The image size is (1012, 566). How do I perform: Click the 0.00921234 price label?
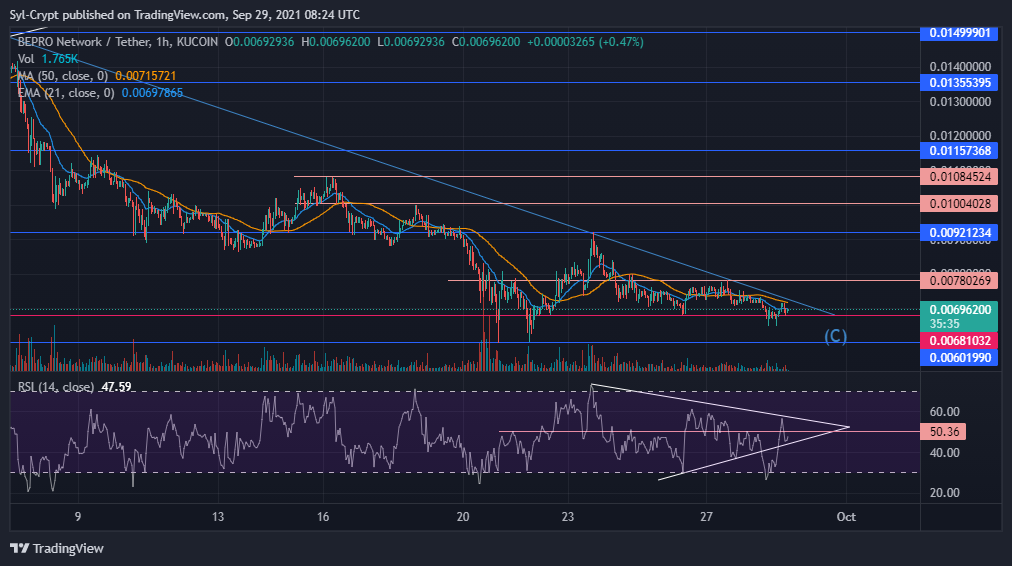click(959, 232)
